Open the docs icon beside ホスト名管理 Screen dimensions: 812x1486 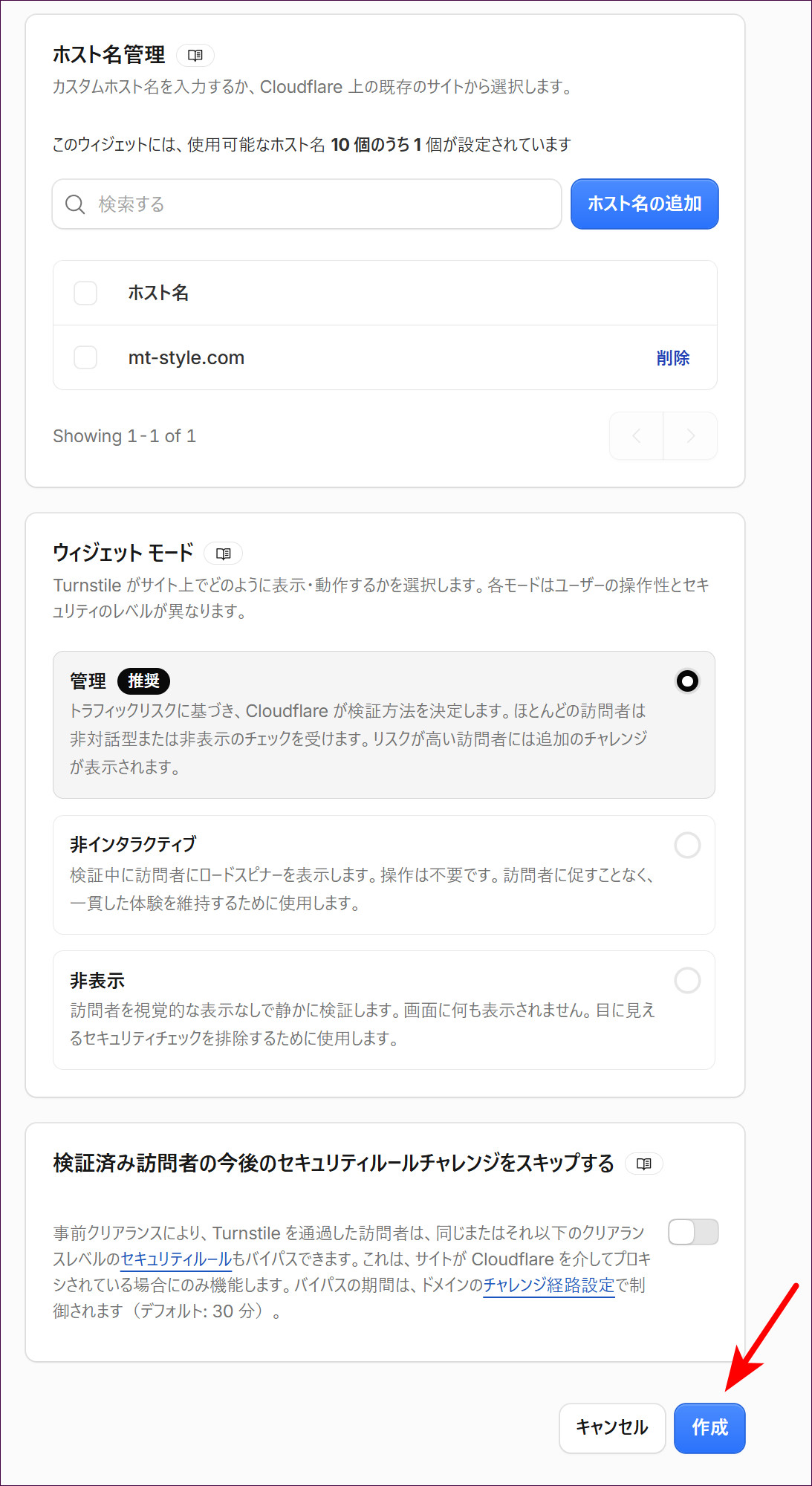(195, 55)
